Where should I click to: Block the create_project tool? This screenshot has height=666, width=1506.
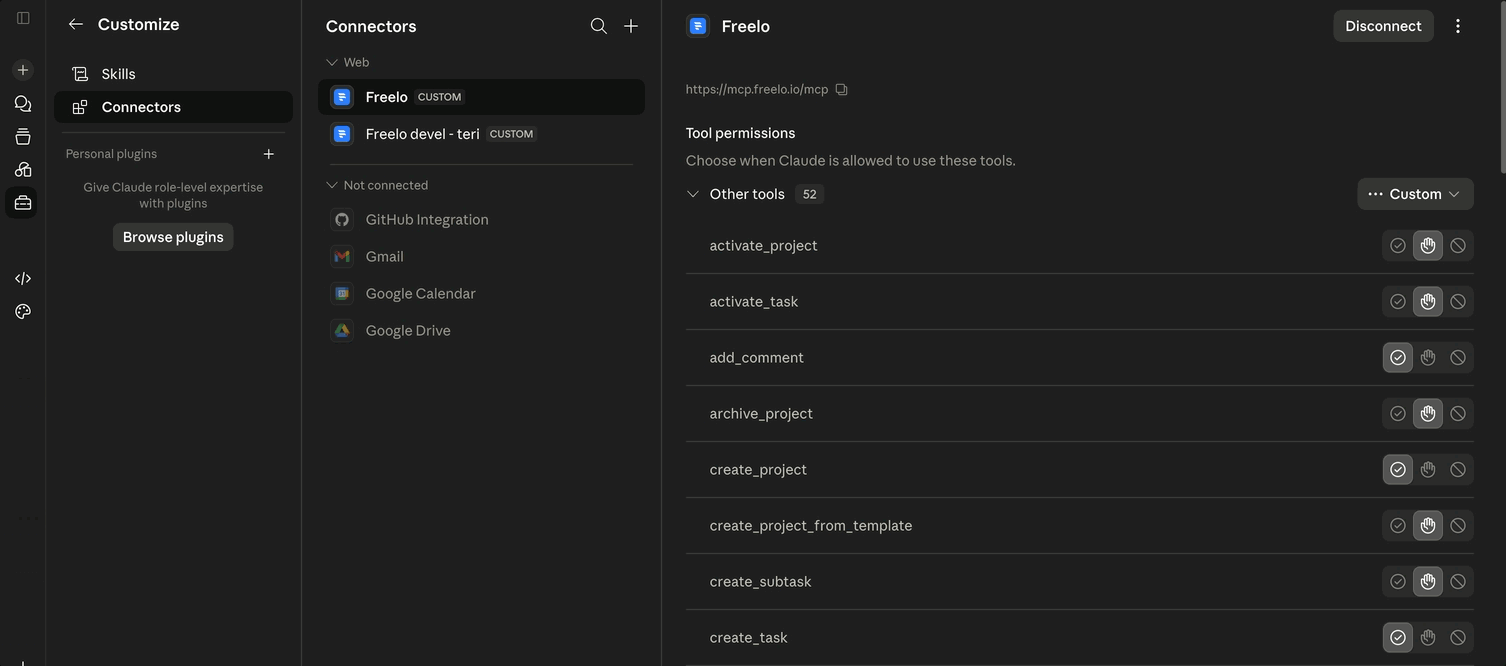coord(1458,470)
